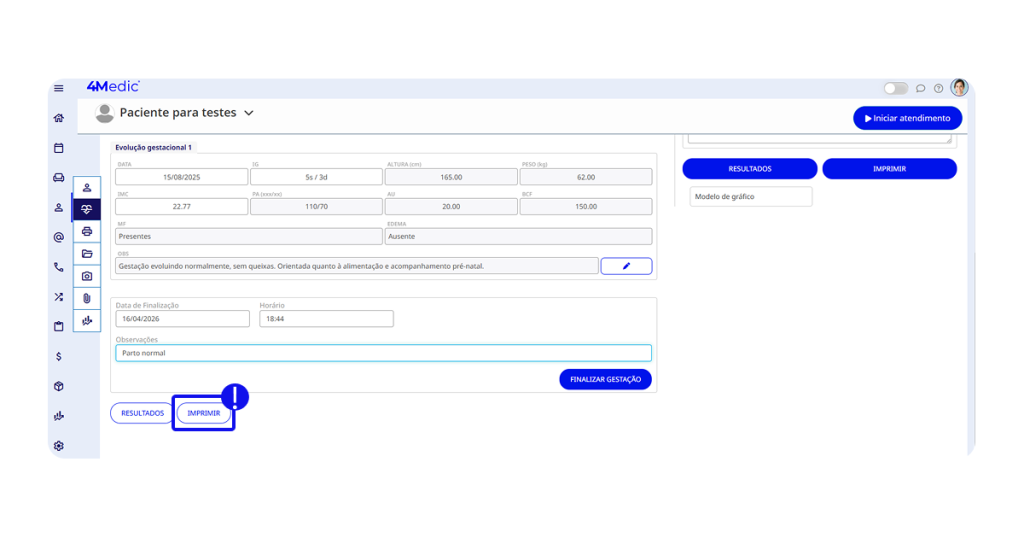Select the Evolução gestacional 1 tab
The height and width of the screenshot is (538, 1024).
click(153, 147)
